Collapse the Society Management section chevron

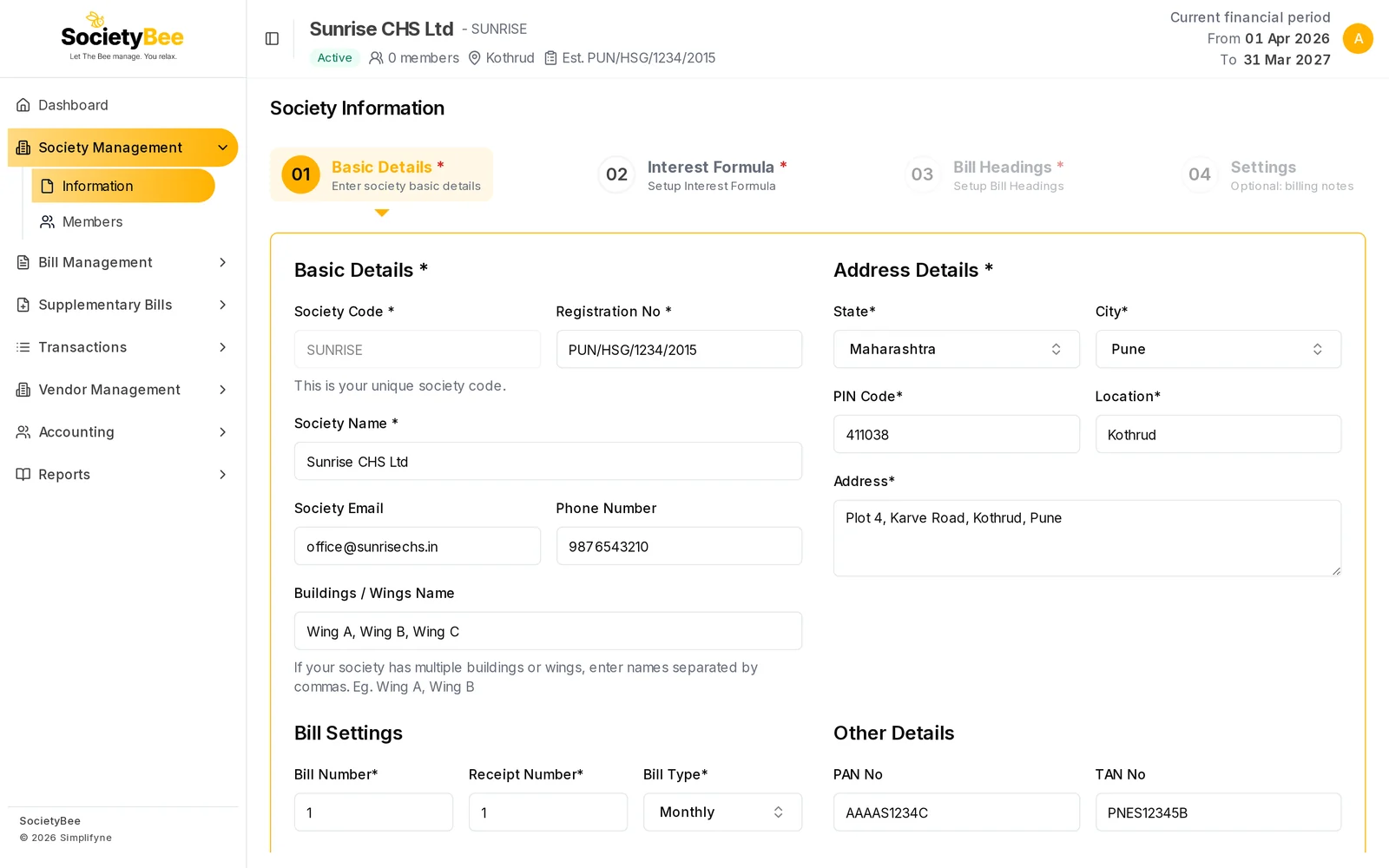[223, 148]
